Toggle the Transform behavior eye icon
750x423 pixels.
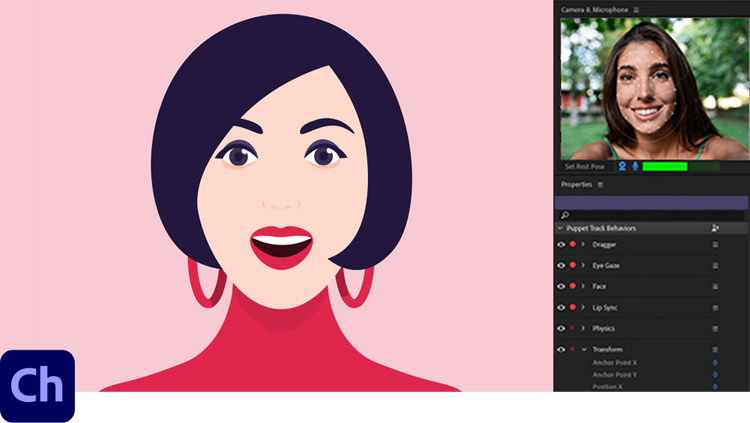point(561,350)
